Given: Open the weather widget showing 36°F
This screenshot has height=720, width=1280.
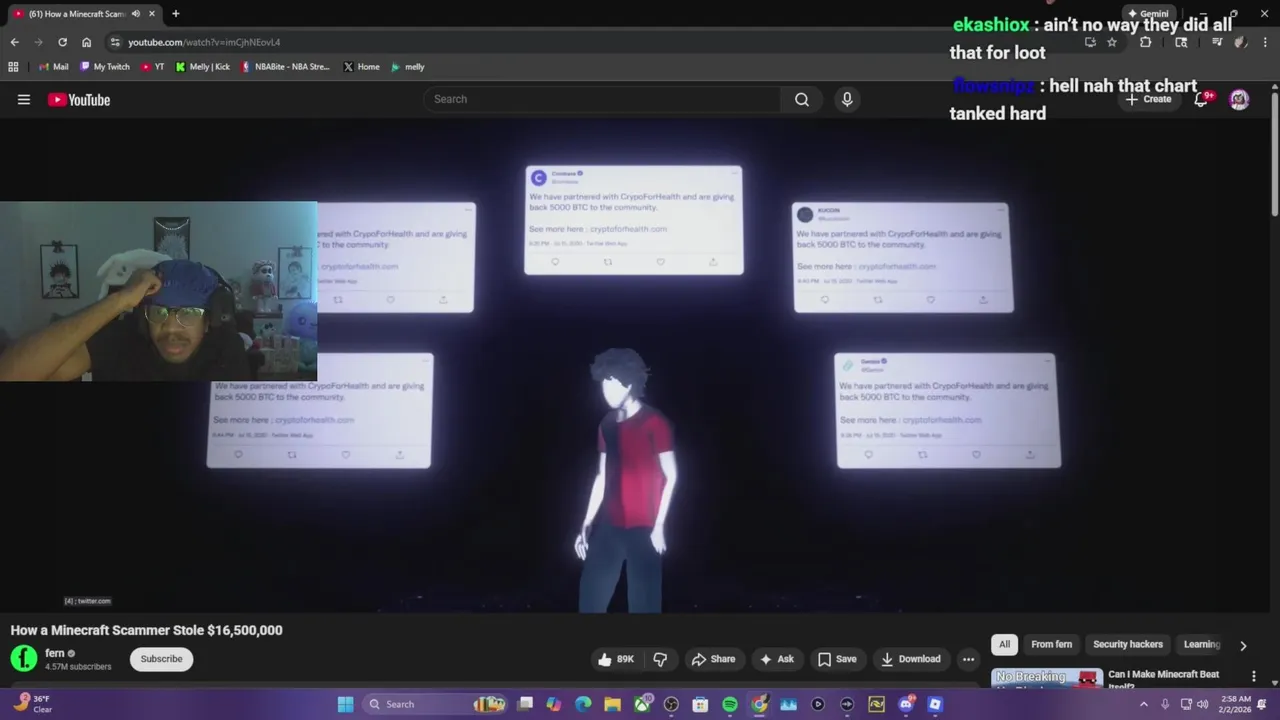Looking at the screenshot, I should 32,704.
